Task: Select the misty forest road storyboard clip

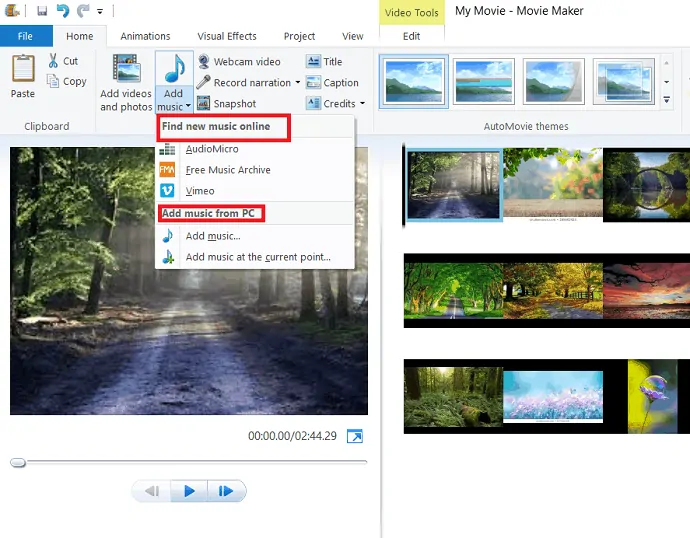Action: tap(454, 185)
